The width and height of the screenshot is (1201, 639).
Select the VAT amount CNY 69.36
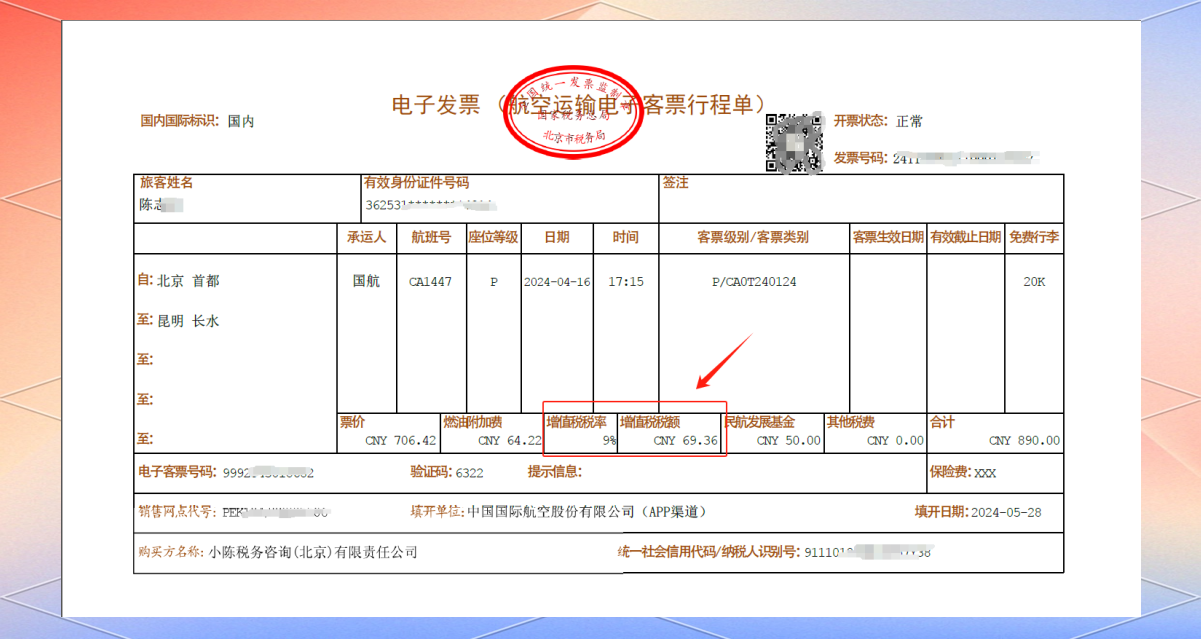tap(686, 441)
